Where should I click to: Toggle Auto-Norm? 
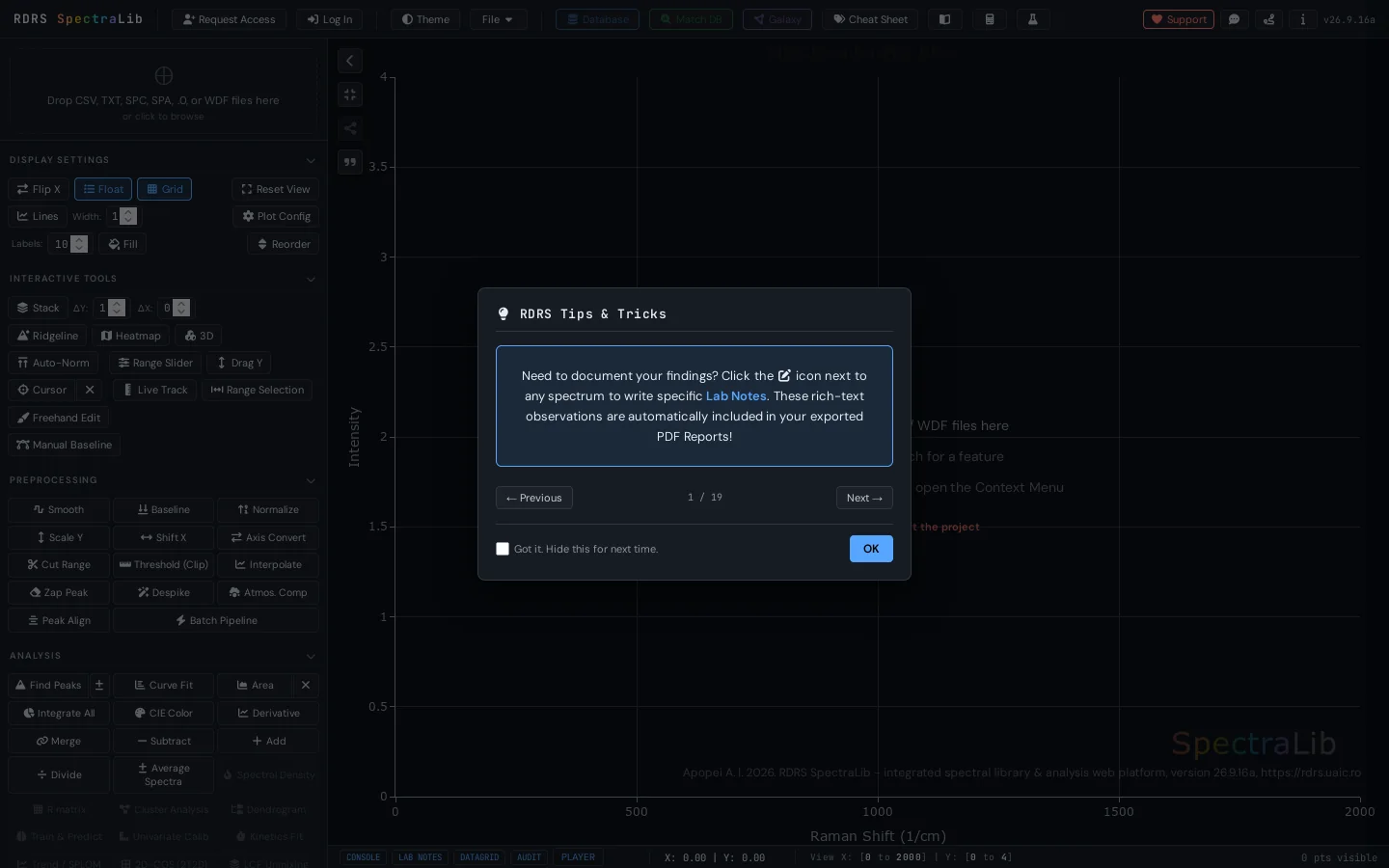tap(53, 363)
